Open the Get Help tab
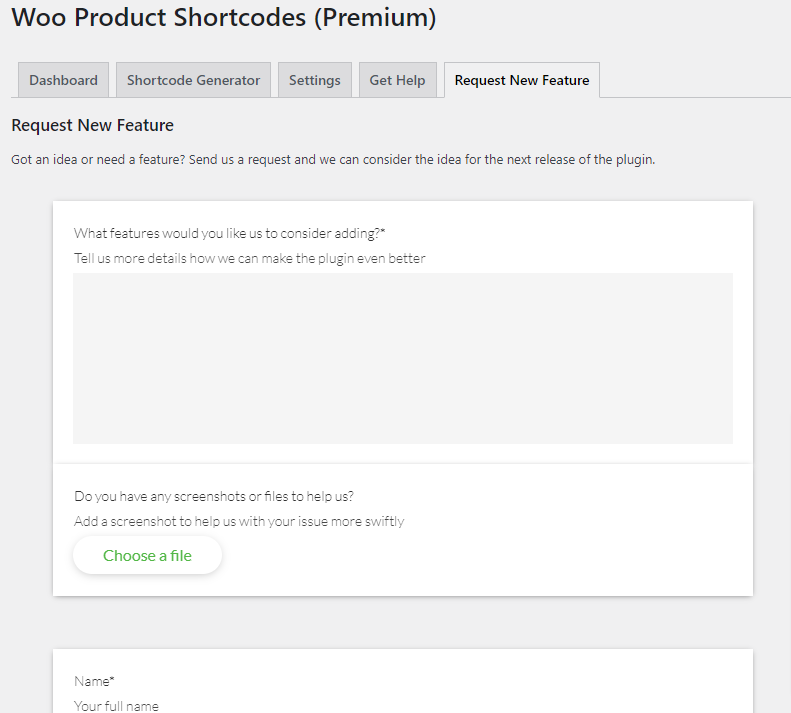This screenshot has width=791, height=713. pos(398,80)
